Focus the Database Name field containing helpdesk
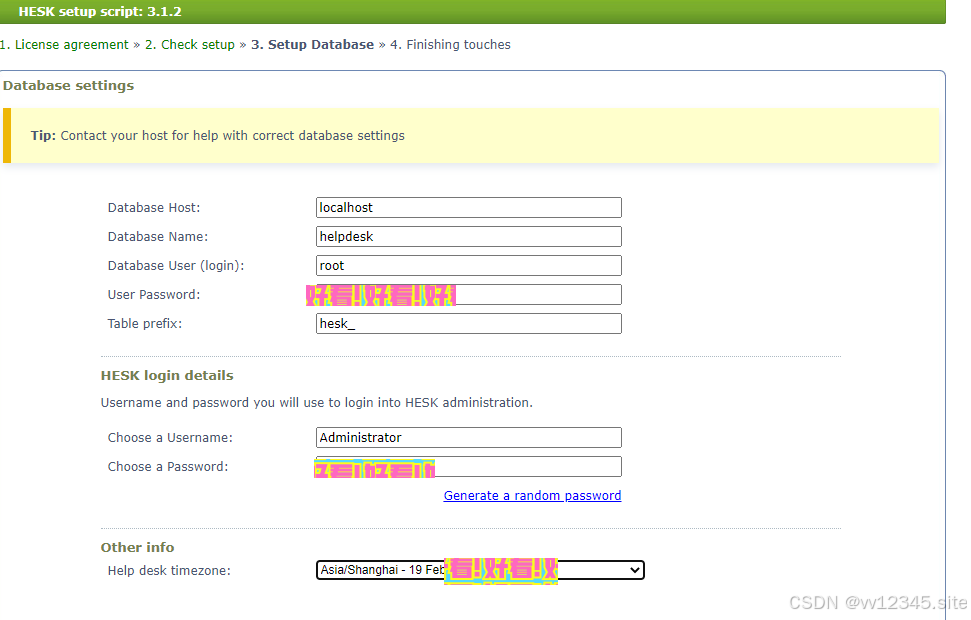The height and width of the screenshot is (620, 971). click(x=469, y=237)
